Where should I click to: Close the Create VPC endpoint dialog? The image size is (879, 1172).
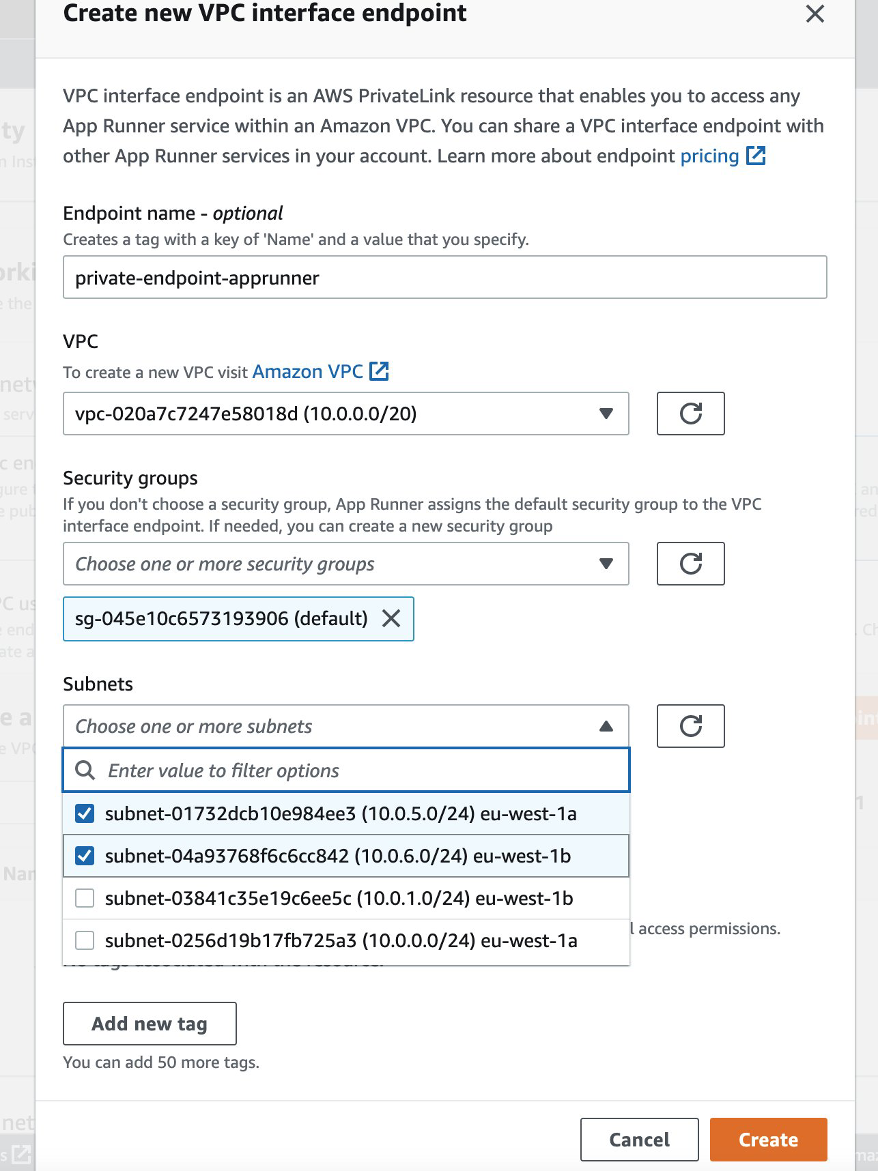coord(815,15)
